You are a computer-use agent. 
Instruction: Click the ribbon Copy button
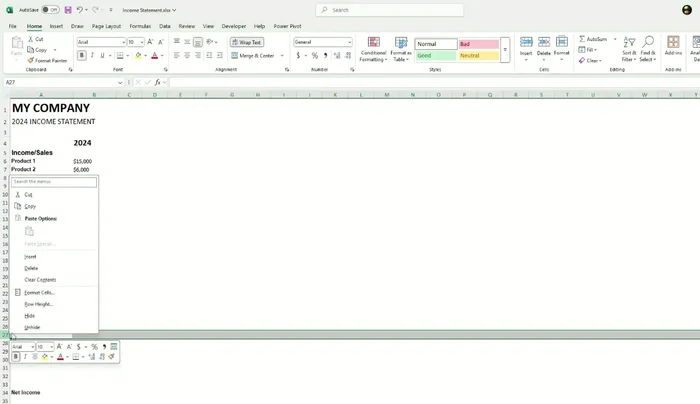point(38,50)
